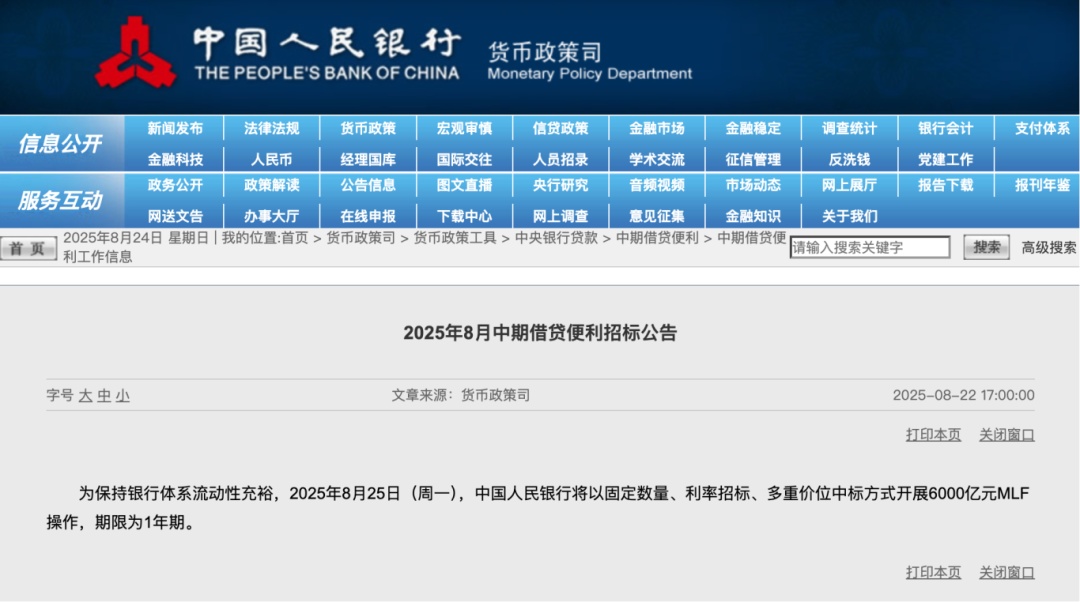Go to 金融市场 section
The height and width of the screenshot is (602, 1080).
tap(657, 129)
